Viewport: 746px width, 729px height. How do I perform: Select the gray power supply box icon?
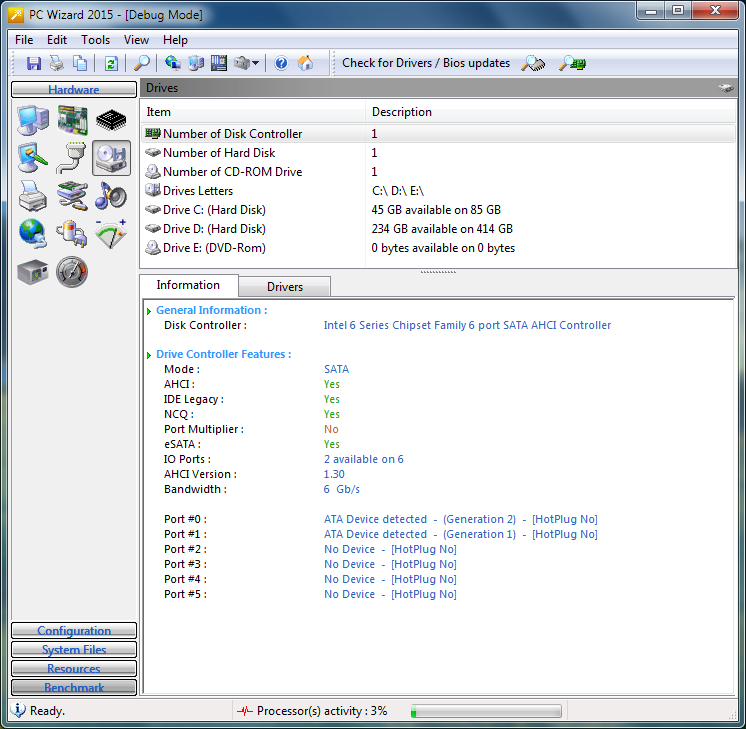[33, 272]
